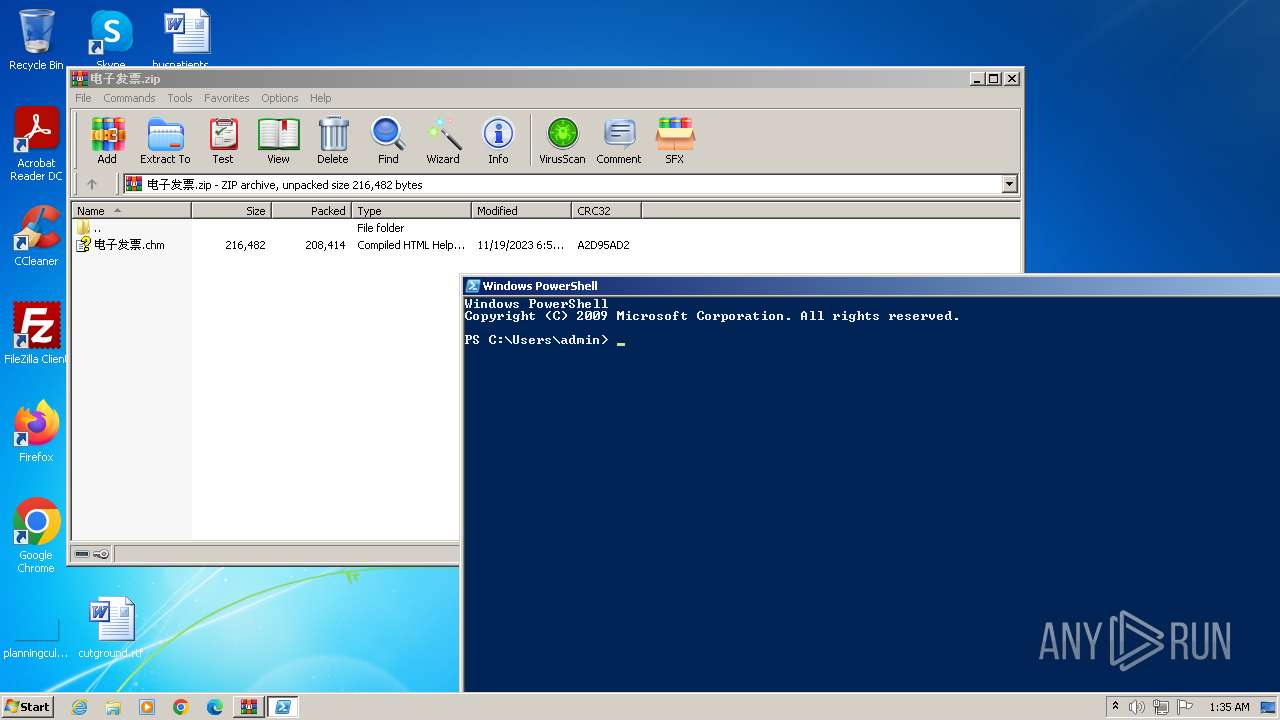Open the Commands menu

click(129, 98)
